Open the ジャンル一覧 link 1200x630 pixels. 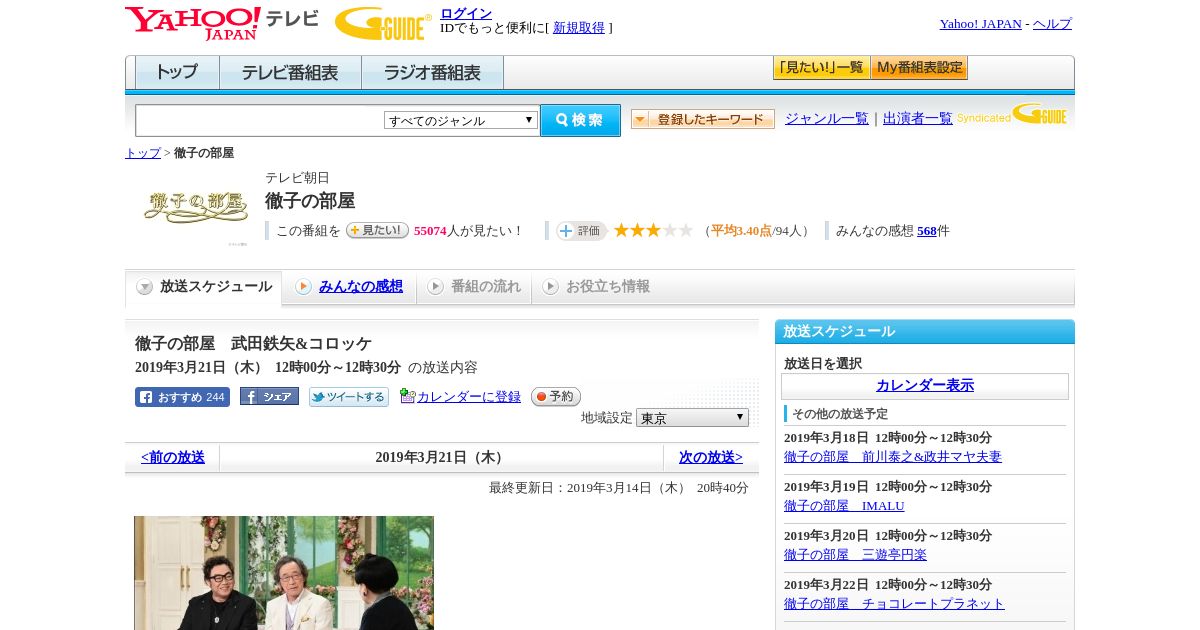coord(827,119)
